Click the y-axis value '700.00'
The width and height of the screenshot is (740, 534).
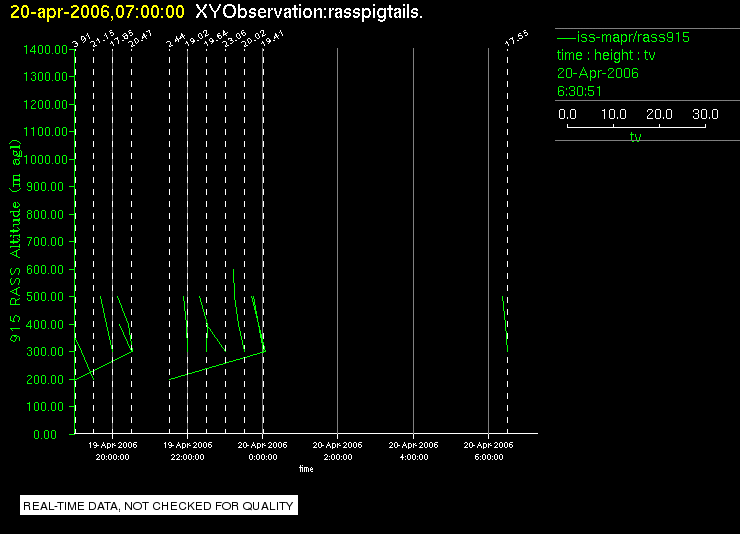pyautogui.click(x=45, y=242)
